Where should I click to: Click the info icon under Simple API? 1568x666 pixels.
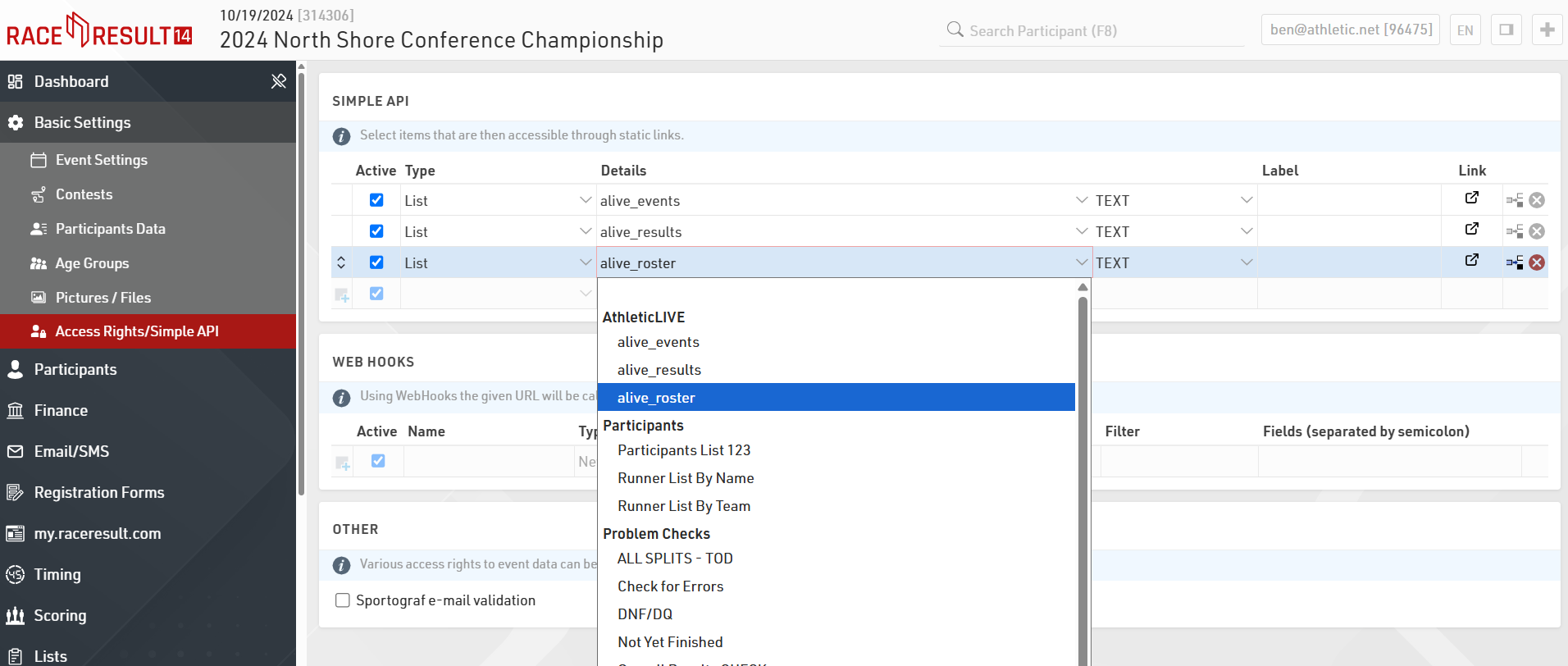(341, 136)
